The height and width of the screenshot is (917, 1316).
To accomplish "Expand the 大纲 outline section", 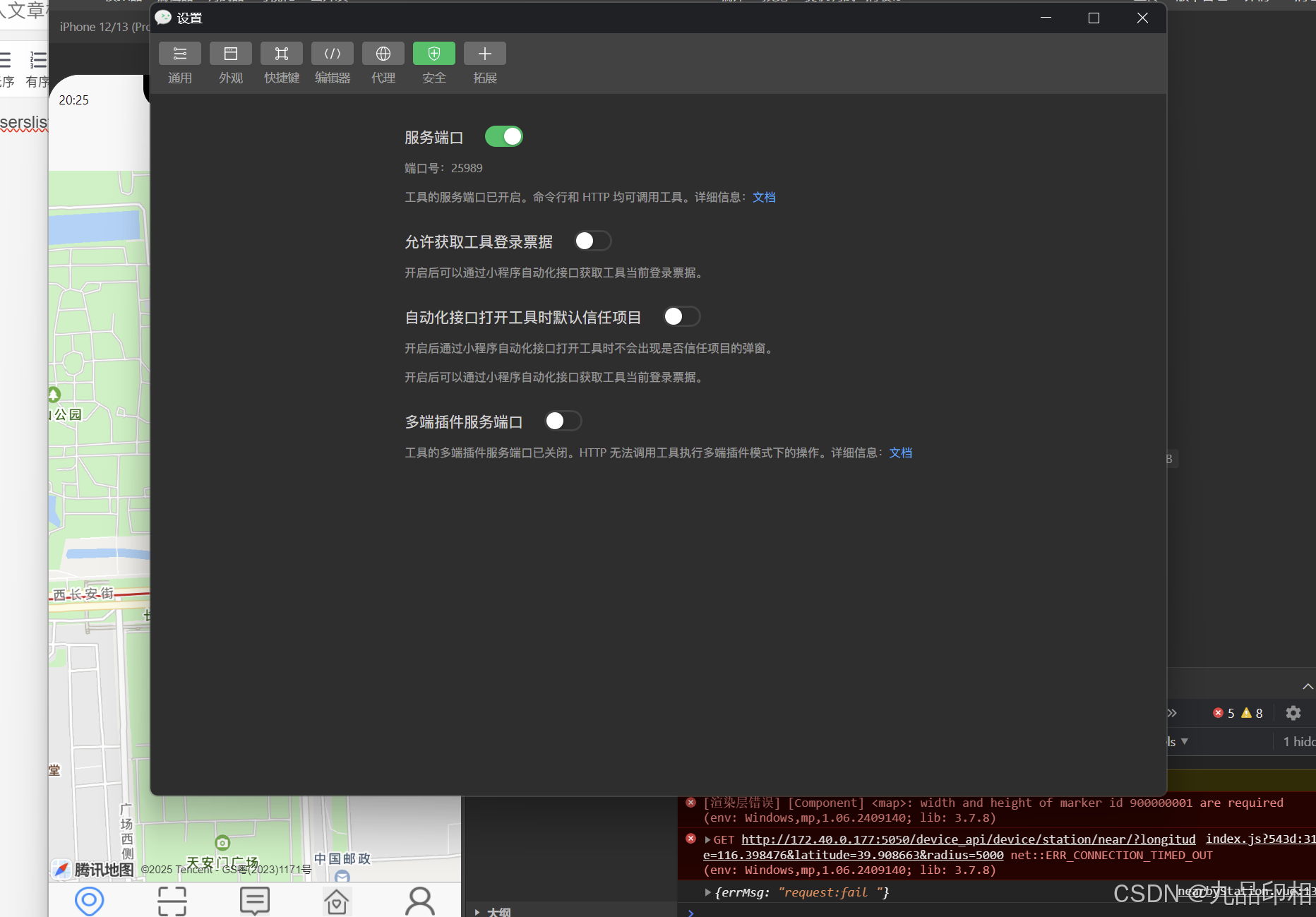I will tap(478, 911).
